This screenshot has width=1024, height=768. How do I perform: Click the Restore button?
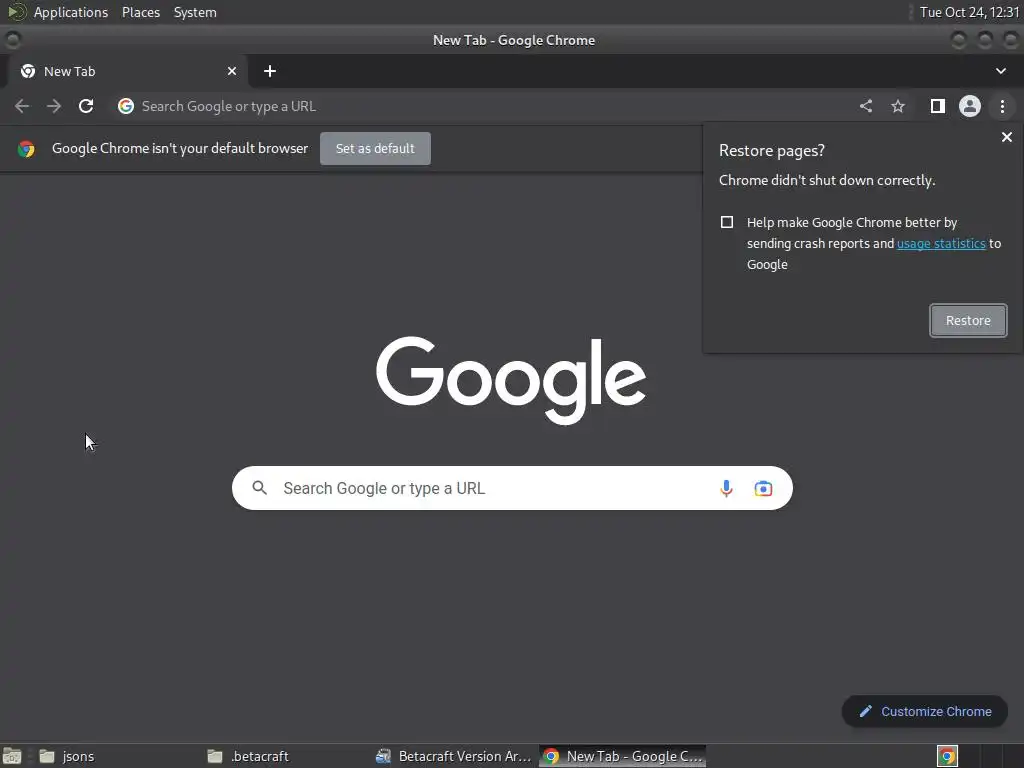[x=968, y=321]
